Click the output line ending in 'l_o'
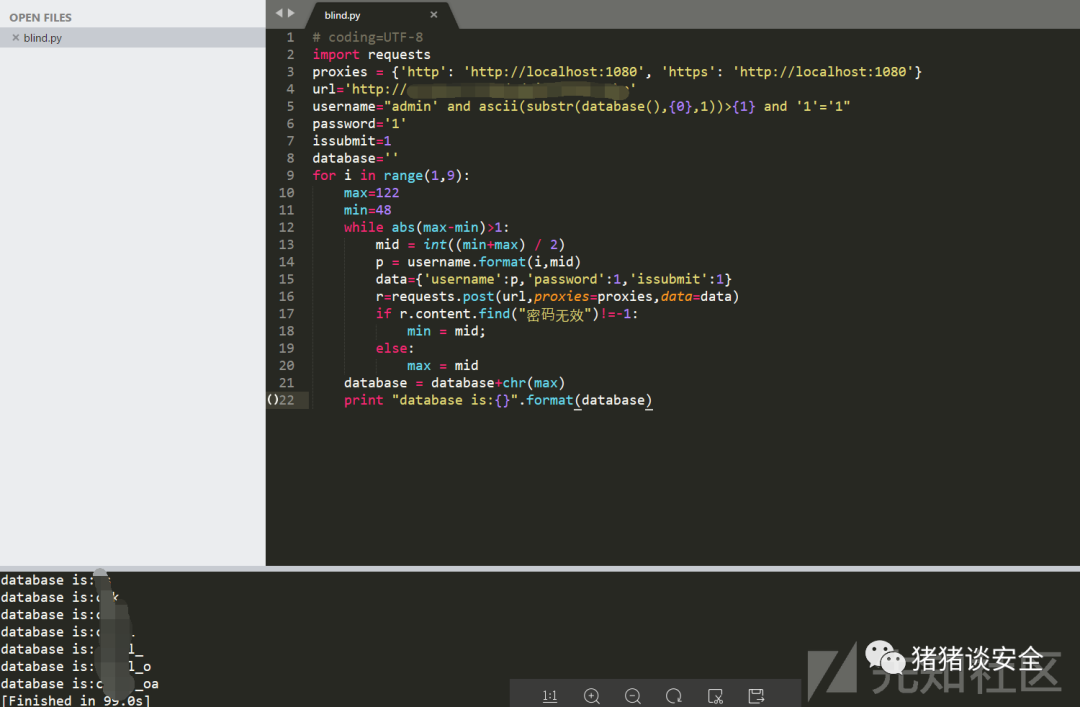1080x707 pixels. tap(76, 666)
